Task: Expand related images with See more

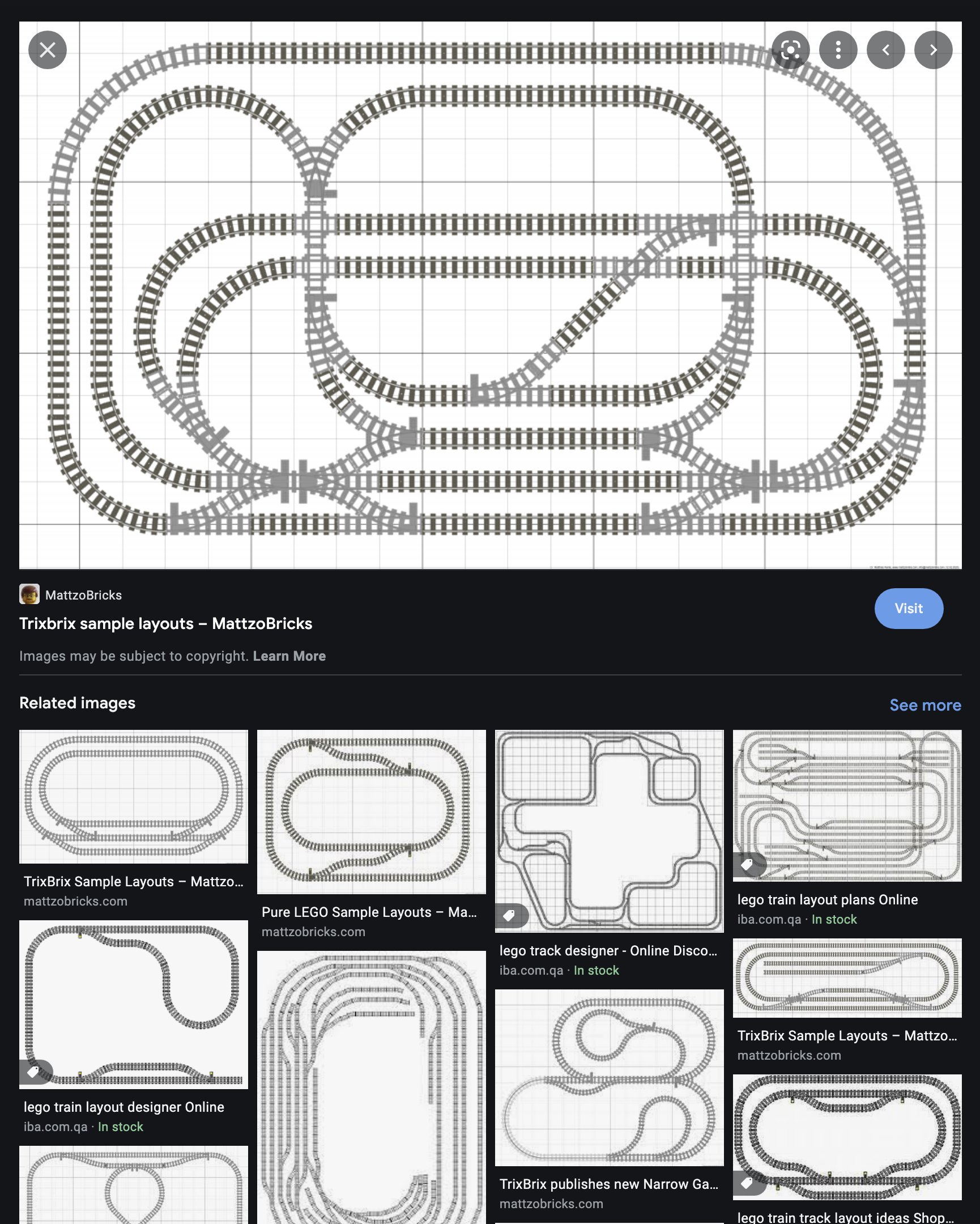Action: click(925, 704)
